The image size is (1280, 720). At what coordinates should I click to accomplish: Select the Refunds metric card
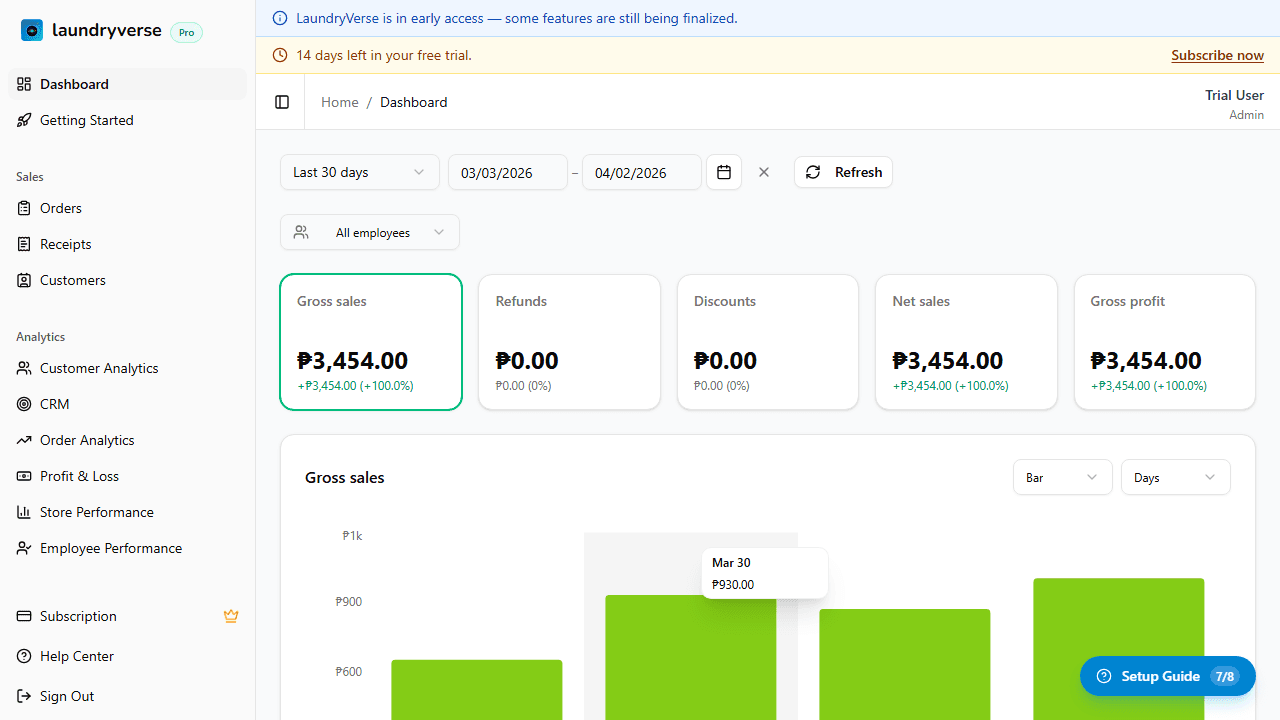568,341
